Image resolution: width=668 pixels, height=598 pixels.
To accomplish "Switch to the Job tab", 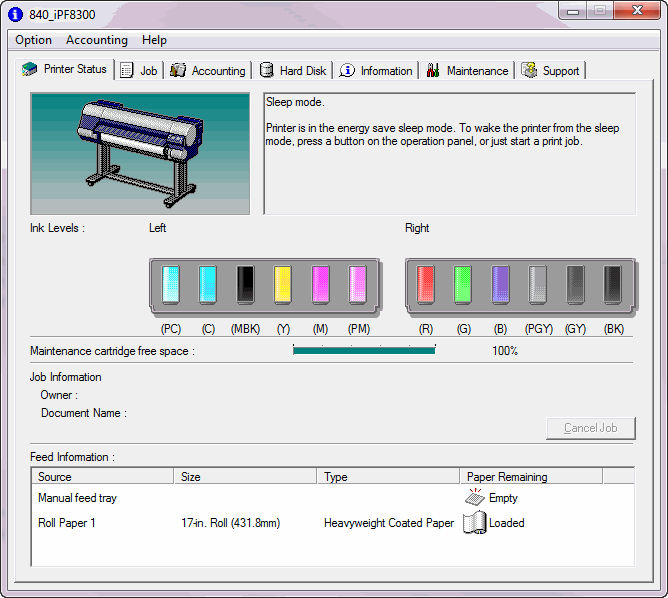I will 139,71.
